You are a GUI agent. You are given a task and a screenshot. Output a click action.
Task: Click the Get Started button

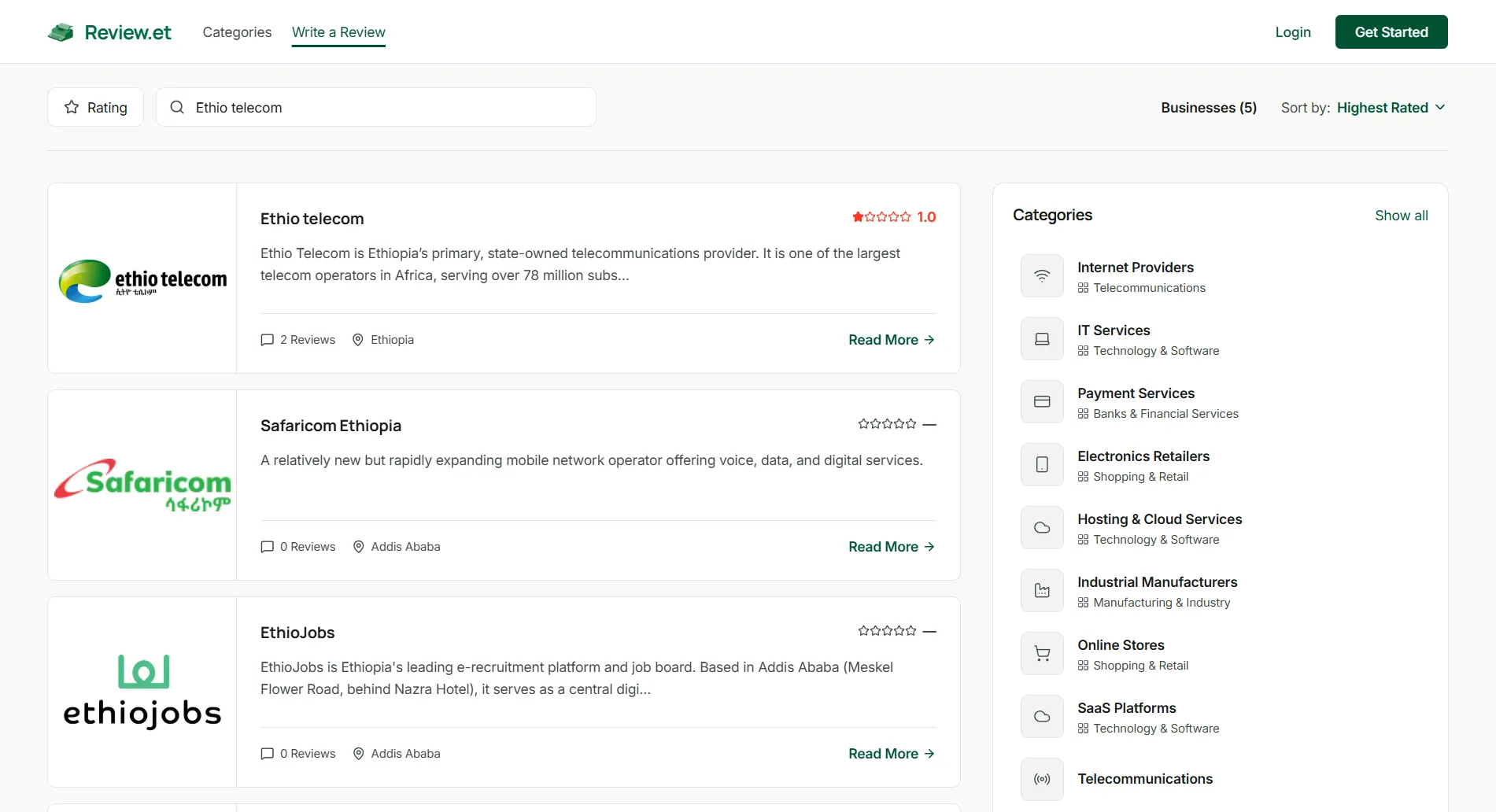tap(1391, 32)
